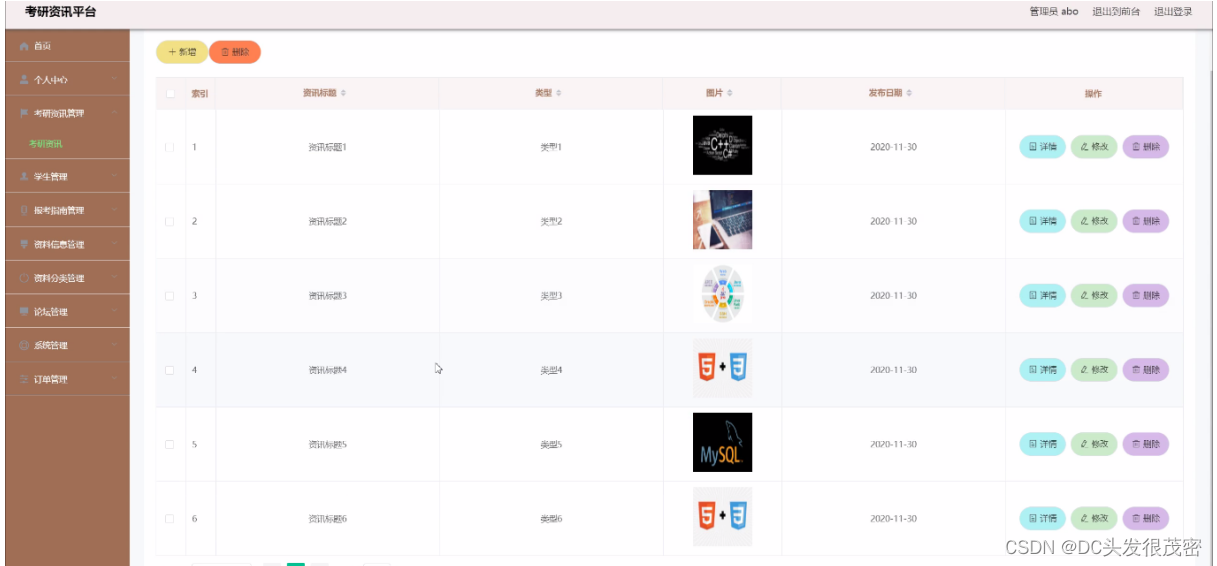Click the person icon beside 个人中心
Screen dimensions: 1217x566
click(x=24, y=79)
